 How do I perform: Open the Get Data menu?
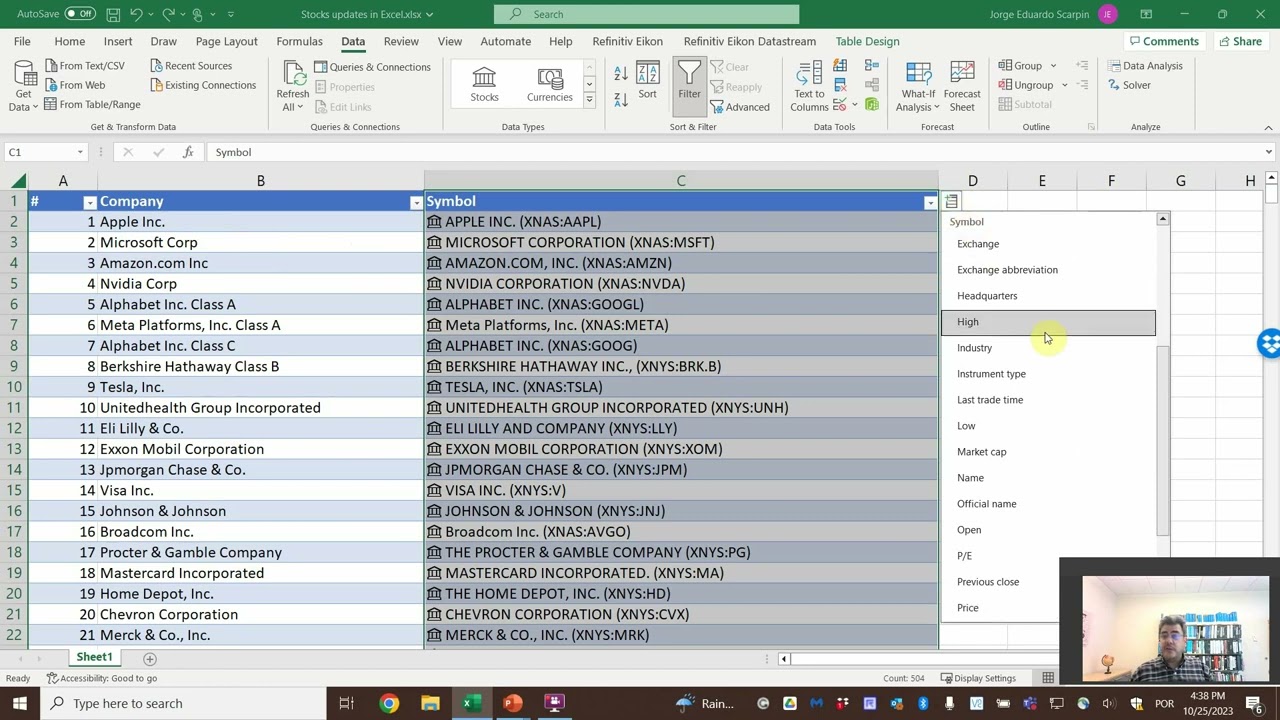tap(22, 86)
